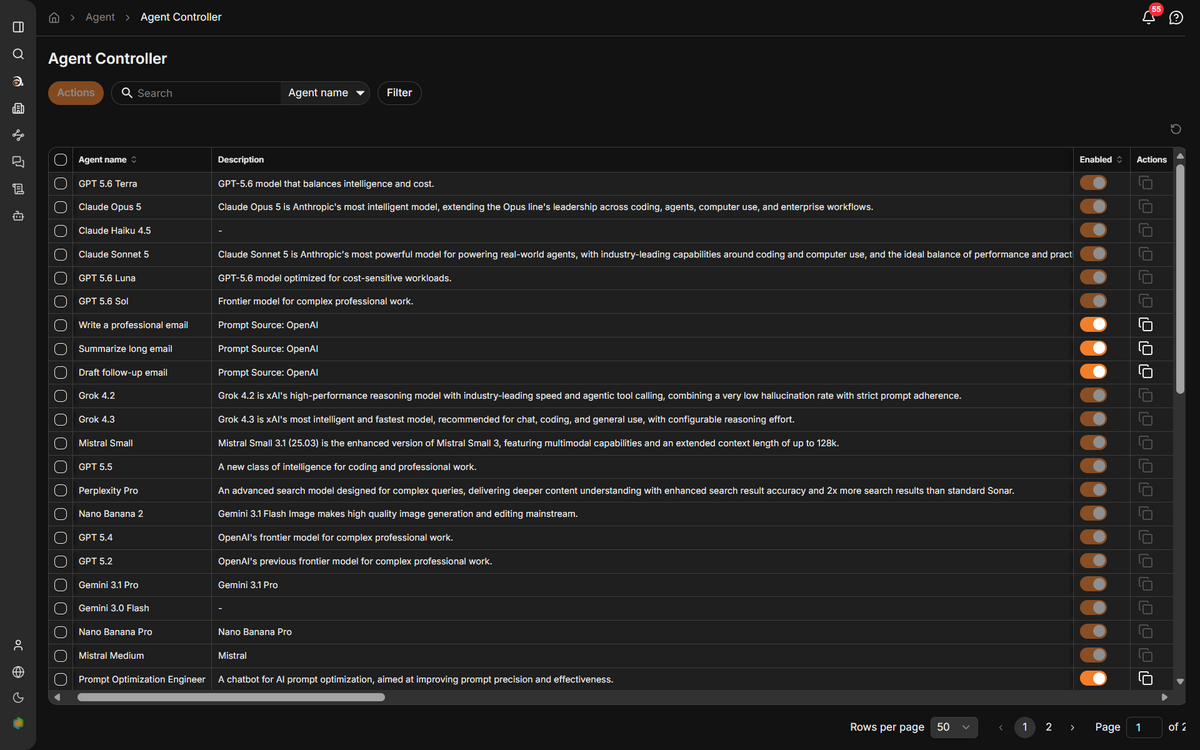The image size is (1200, 750).
Task: Open the building sidebar icon
Action: (x=18, y=108)
